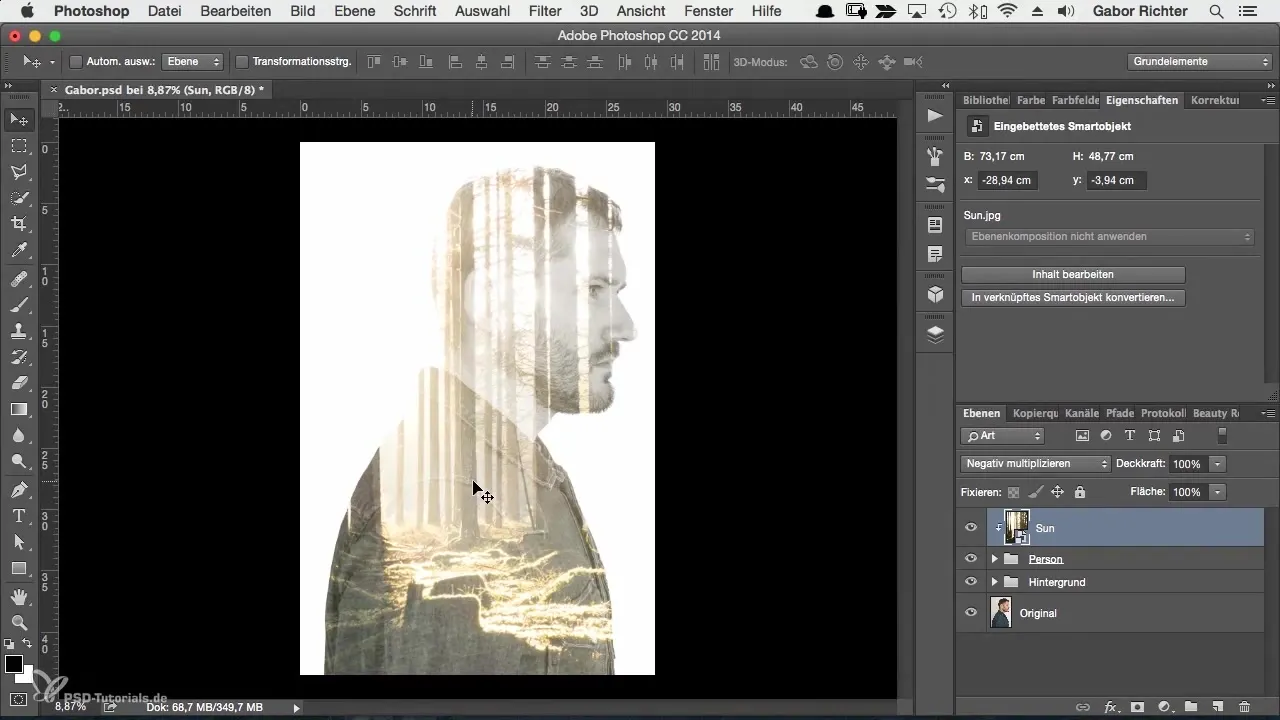Select the Brush tool
Screen dimensions: 1280x720
click(x=18, y=305)
